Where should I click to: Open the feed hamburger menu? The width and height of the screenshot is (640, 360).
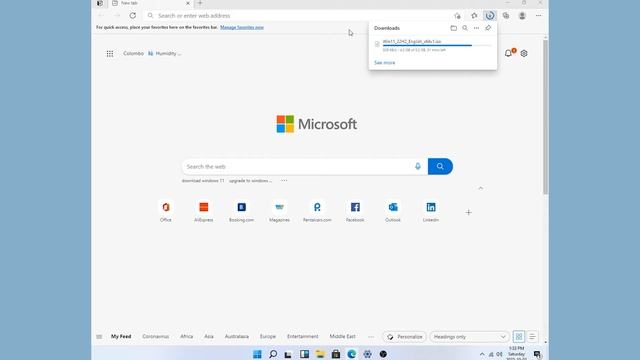(99, 337)
